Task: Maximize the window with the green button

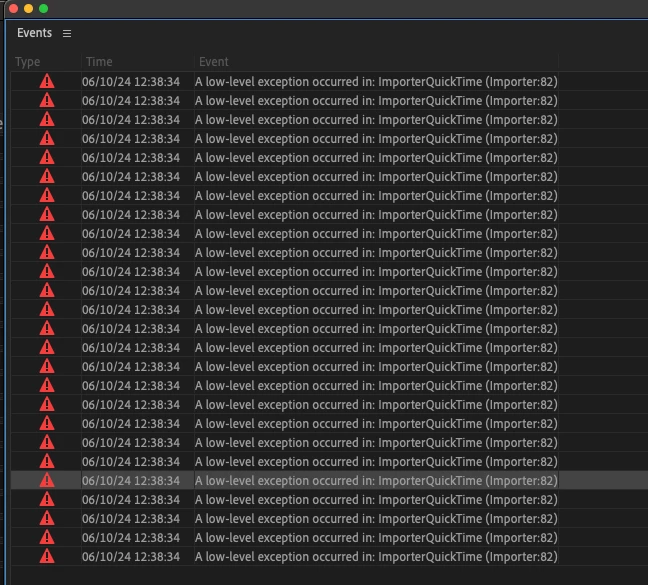Action: click(x=43, y=9)
